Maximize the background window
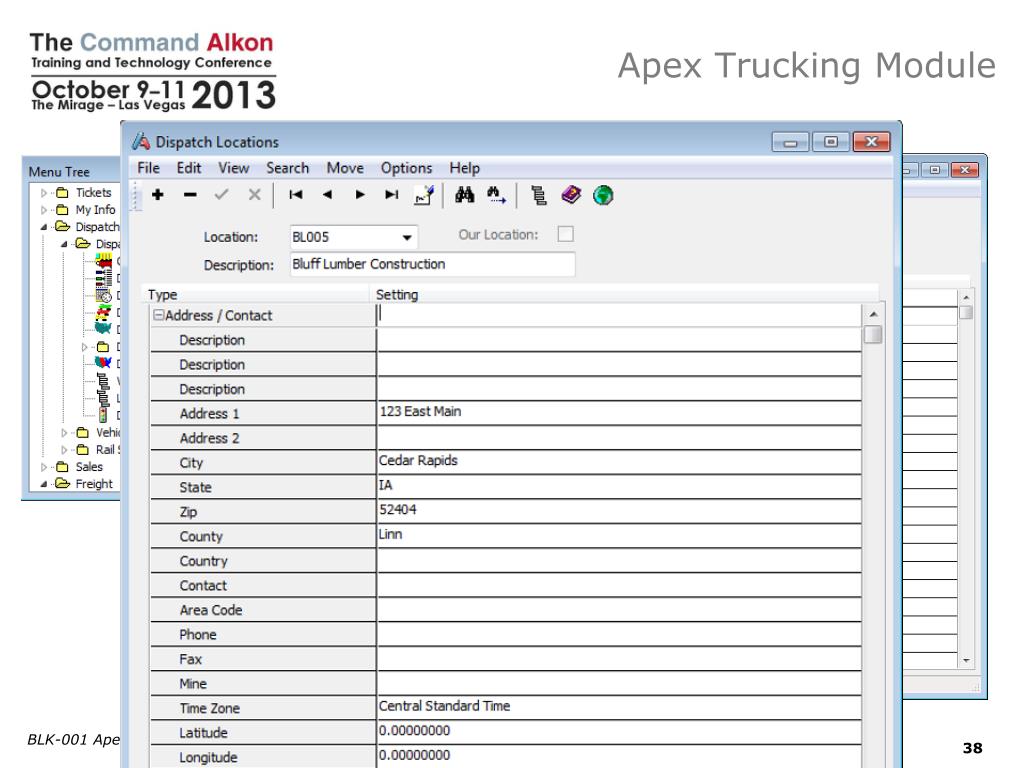This screenshot has width=1024, height=768. [x=935, y=170]
